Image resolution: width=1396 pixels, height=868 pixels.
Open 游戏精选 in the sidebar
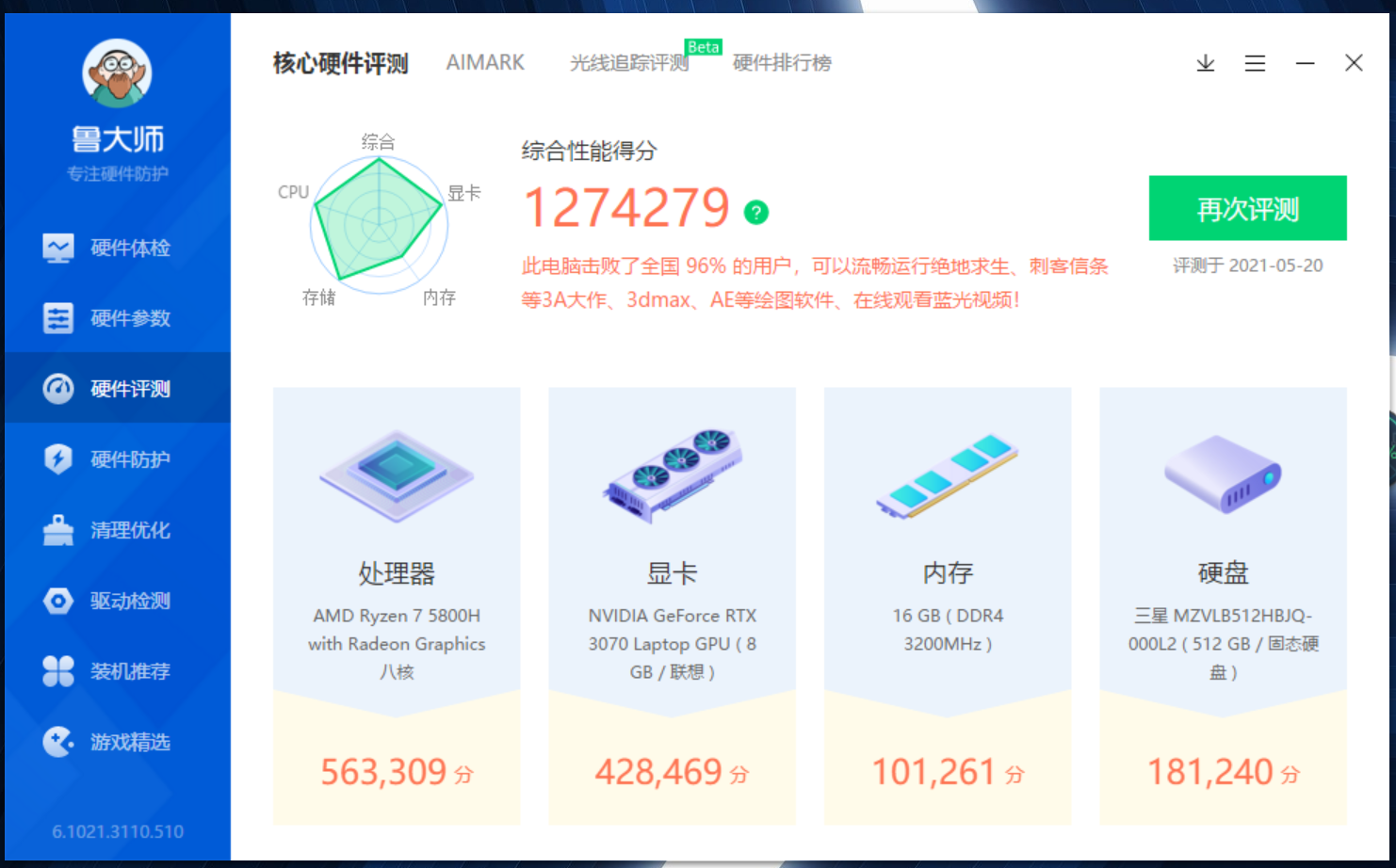point(118,741)
